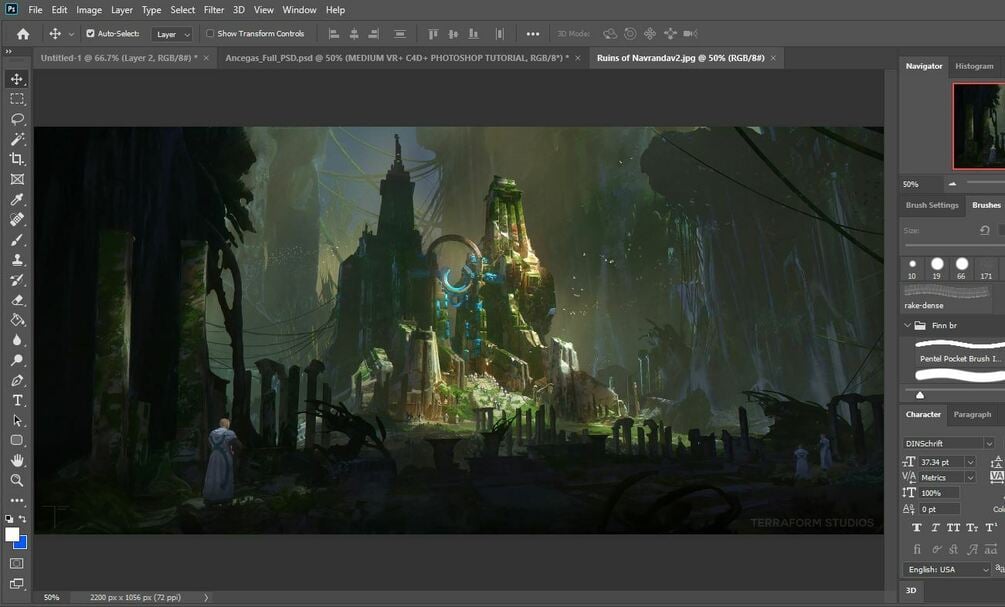Select the Rounded Rectangle shape tool
Screen dimensions: 1005x607
tap(17, 440)
